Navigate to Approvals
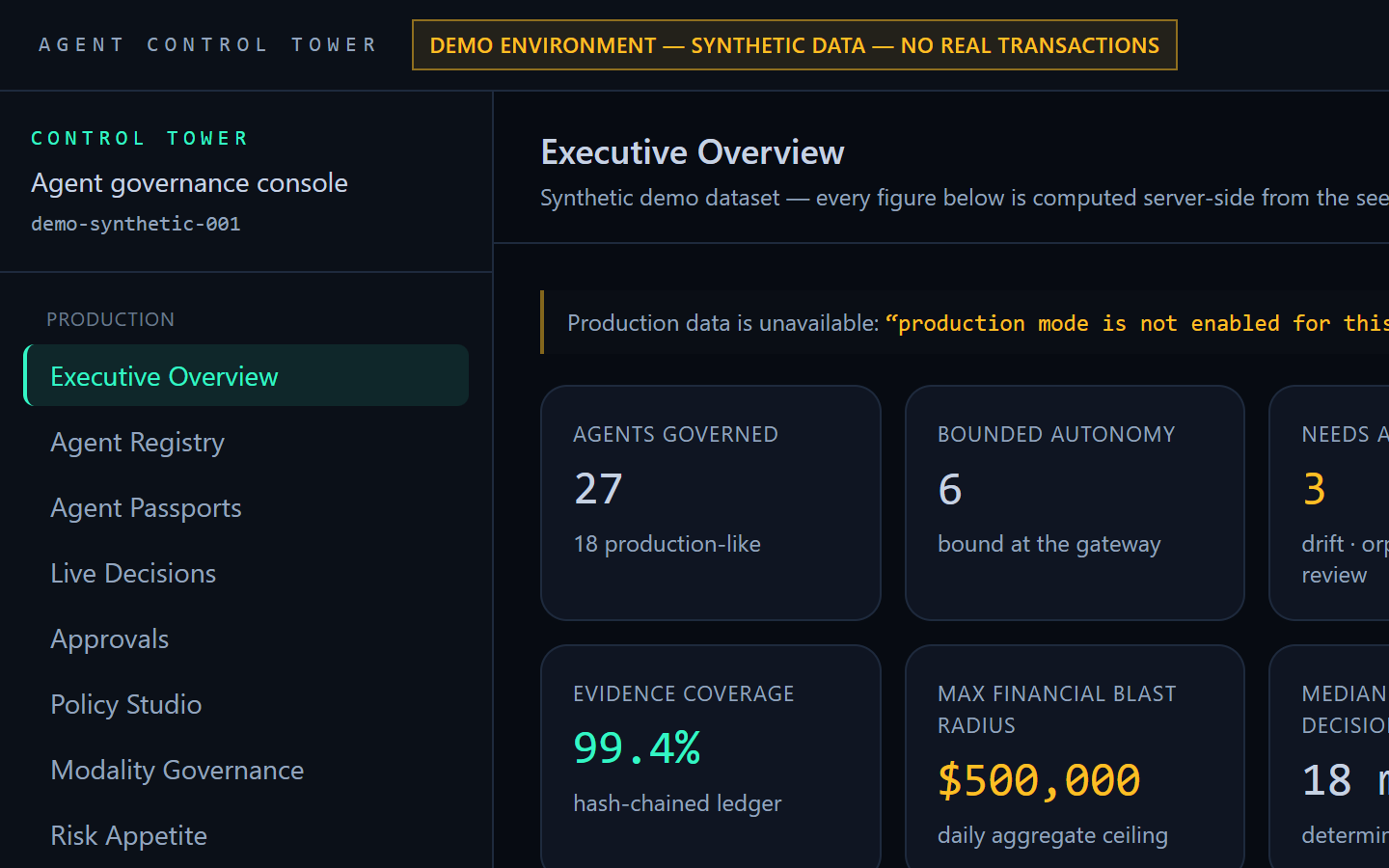 pyautogui.click(x=246, y=638)
